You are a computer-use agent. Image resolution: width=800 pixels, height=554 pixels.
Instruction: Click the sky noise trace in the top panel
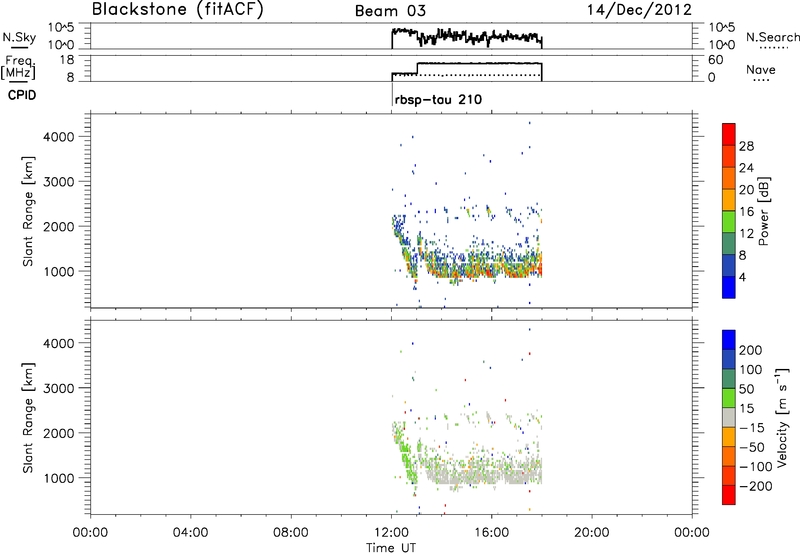467,37
